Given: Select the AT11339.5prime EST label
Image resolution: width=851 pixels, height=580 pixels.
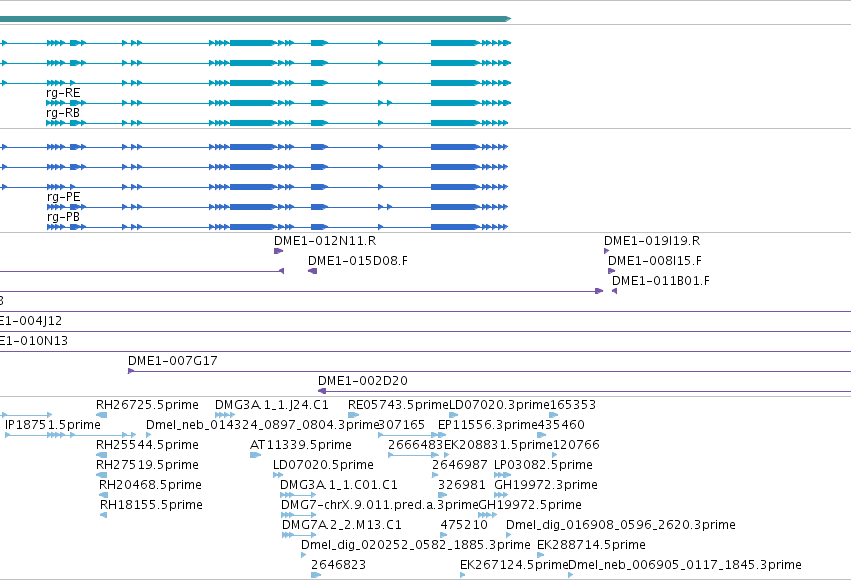Looking at the screenshot, I should [x=301, y=445].
